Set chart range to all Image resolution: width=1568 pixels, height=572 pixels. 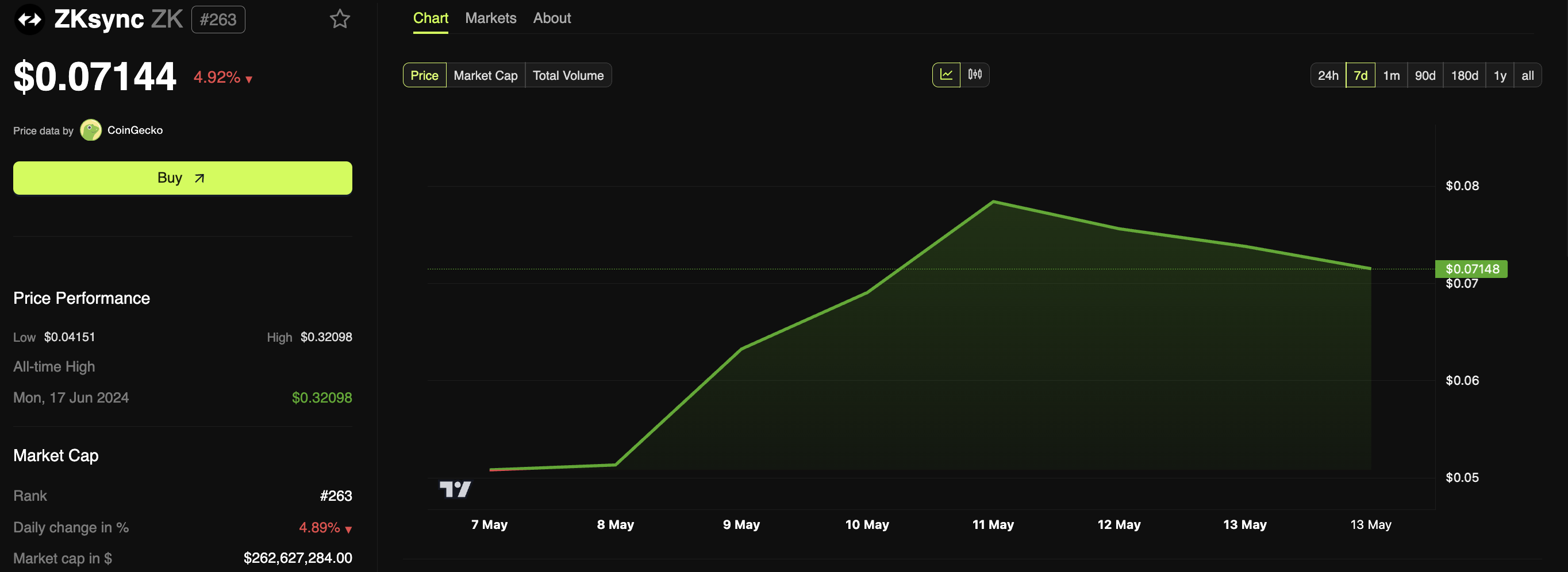tap(1528, 75)
